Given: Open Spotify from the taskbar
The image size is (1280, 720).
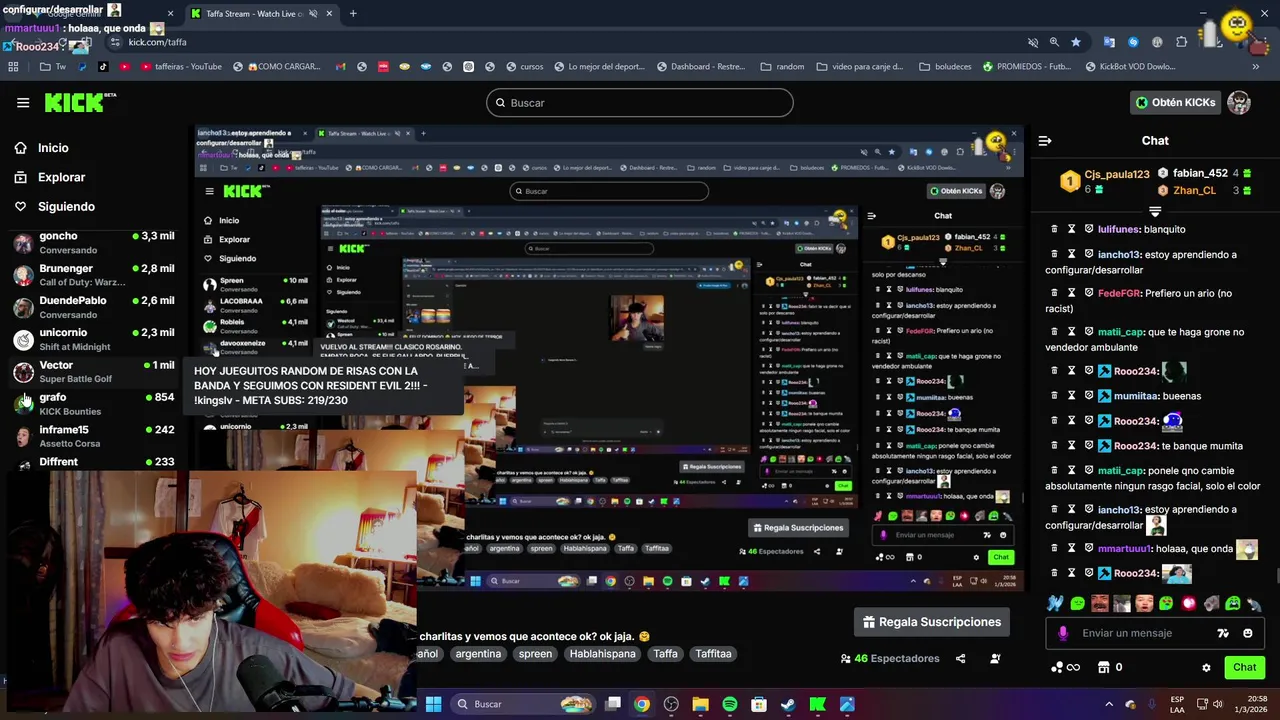Looking at the screenshot, I should point(730,704).
